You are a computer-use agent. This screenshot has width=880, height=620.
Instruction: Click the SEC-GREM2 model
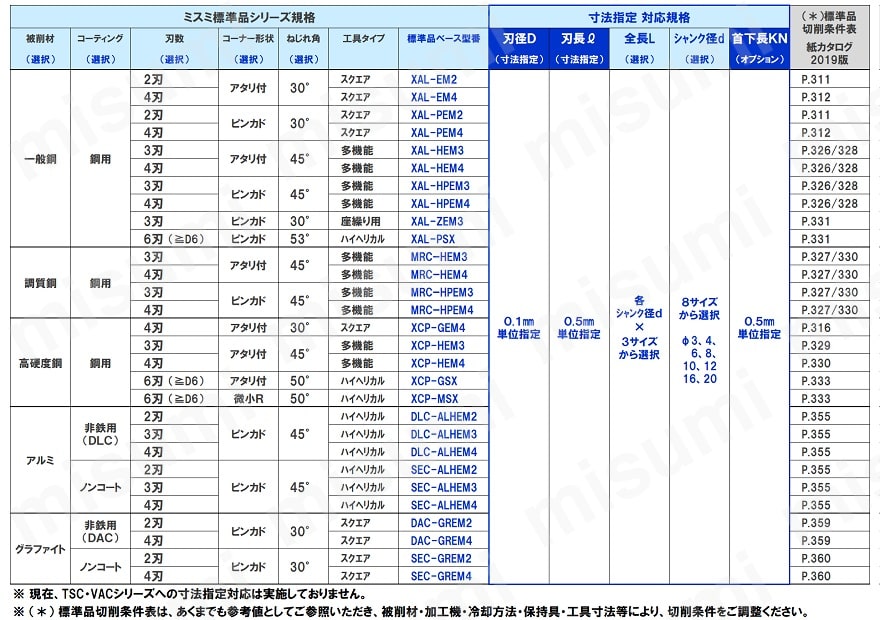coord(441,559)
